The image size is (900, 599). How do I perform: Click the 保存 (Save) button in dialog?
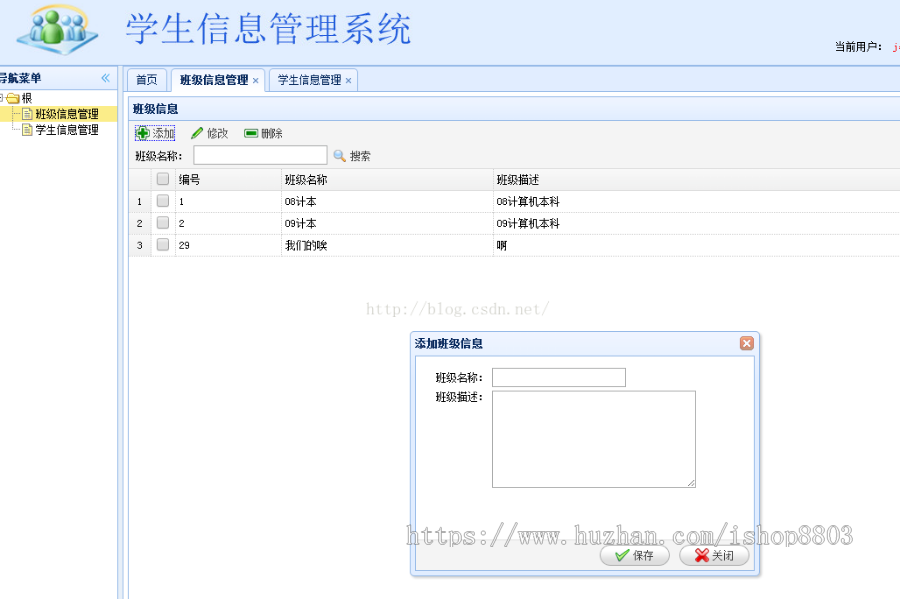click(x=634, y=556)
